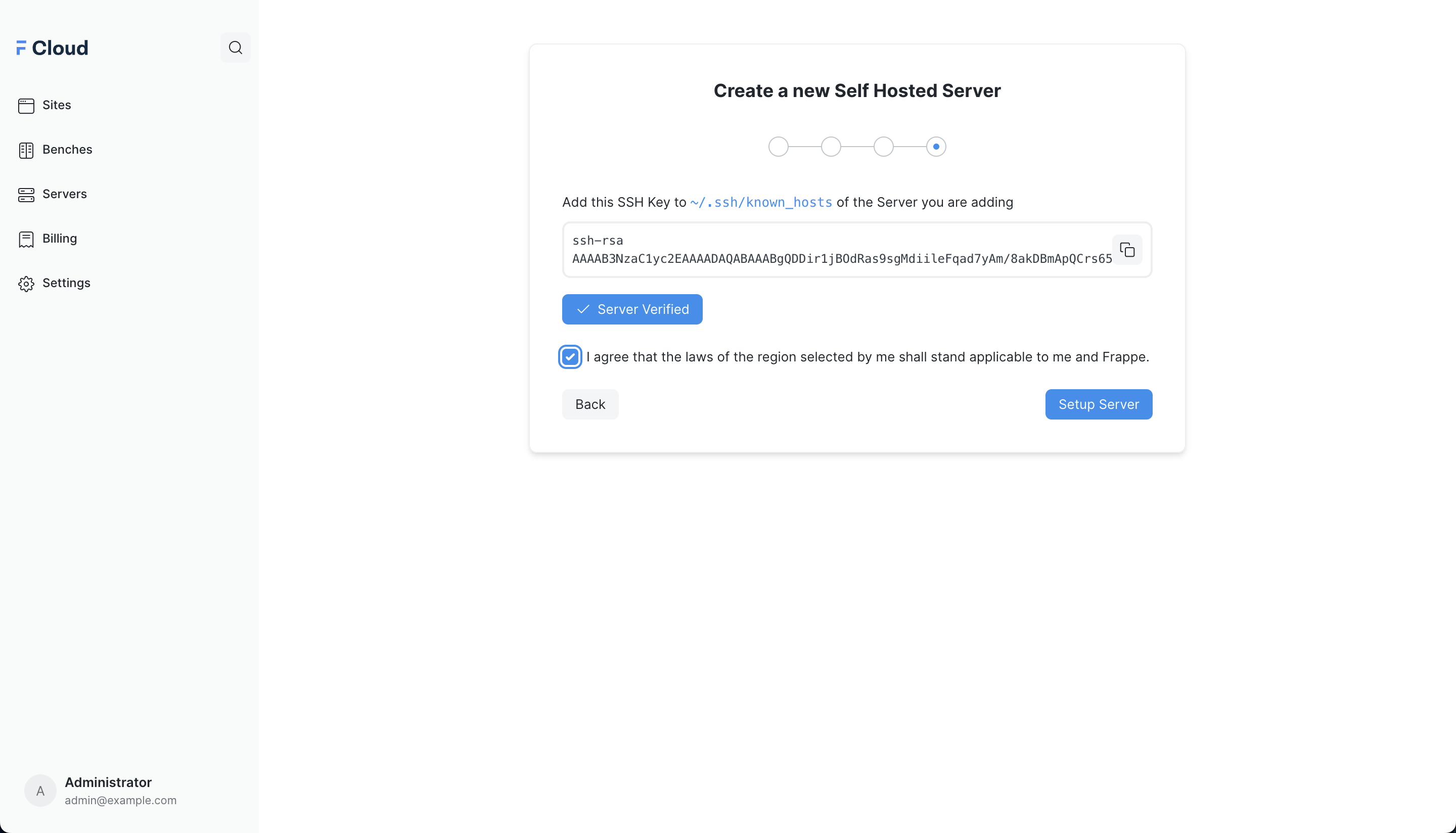The image size is (1456, 833).
Task: Click the search magnifier icon
Action: 235,47
